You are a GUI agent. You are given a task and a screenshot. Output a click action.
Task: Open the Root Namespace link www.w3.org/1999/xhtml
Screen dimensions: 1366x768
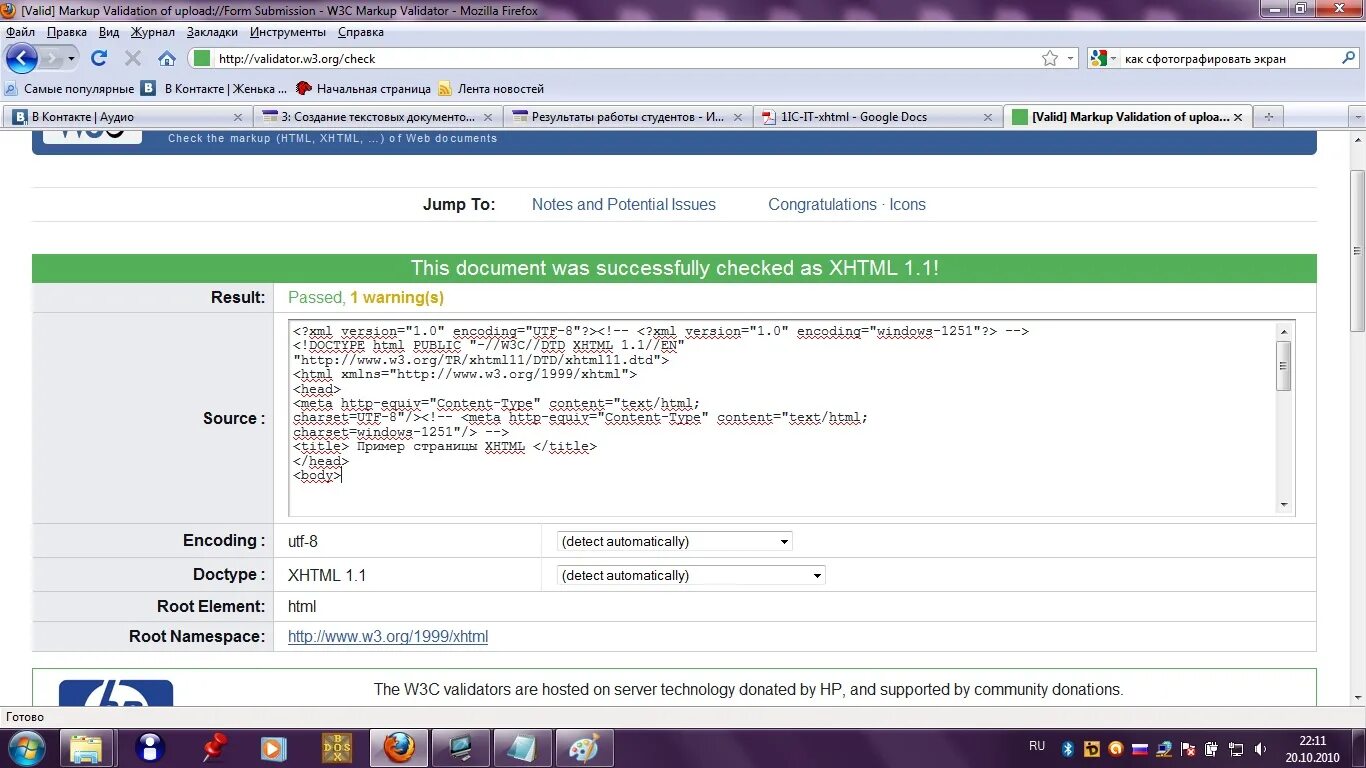point(388,636)
